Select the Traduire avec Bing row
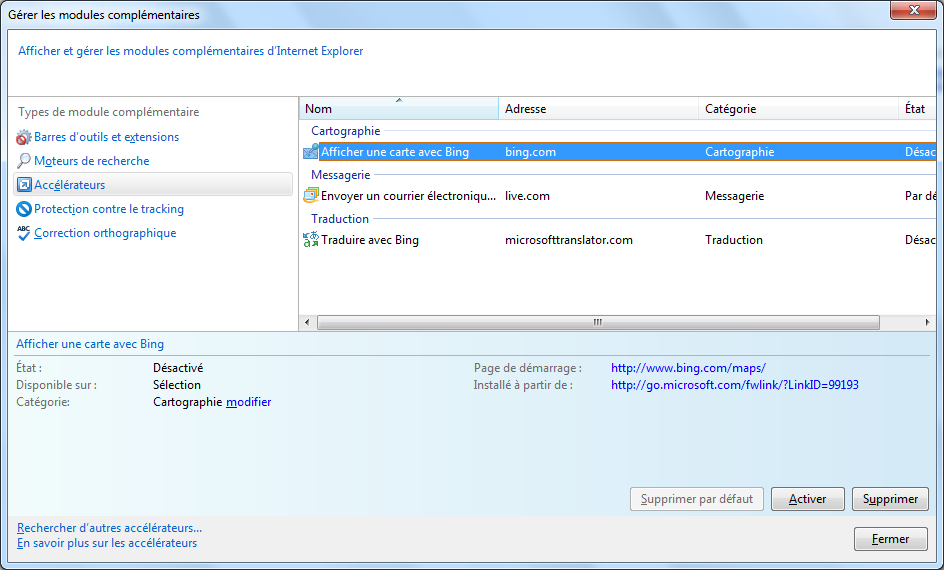The height and width of the screenshot is (570, 944). [619, 240]
